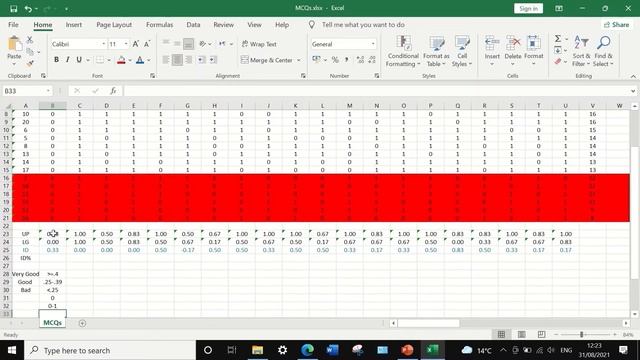Click the Borders icon

100,60
